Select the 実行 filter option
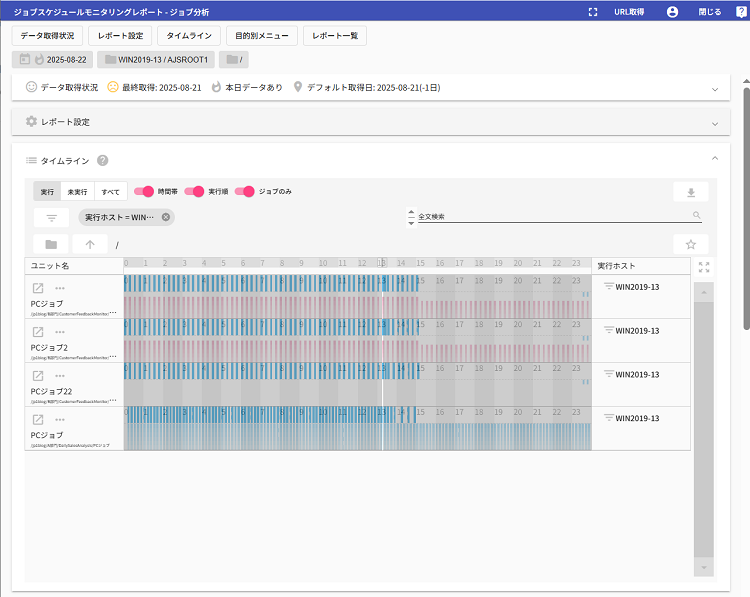750x597 pixels. tap(47, 191)
